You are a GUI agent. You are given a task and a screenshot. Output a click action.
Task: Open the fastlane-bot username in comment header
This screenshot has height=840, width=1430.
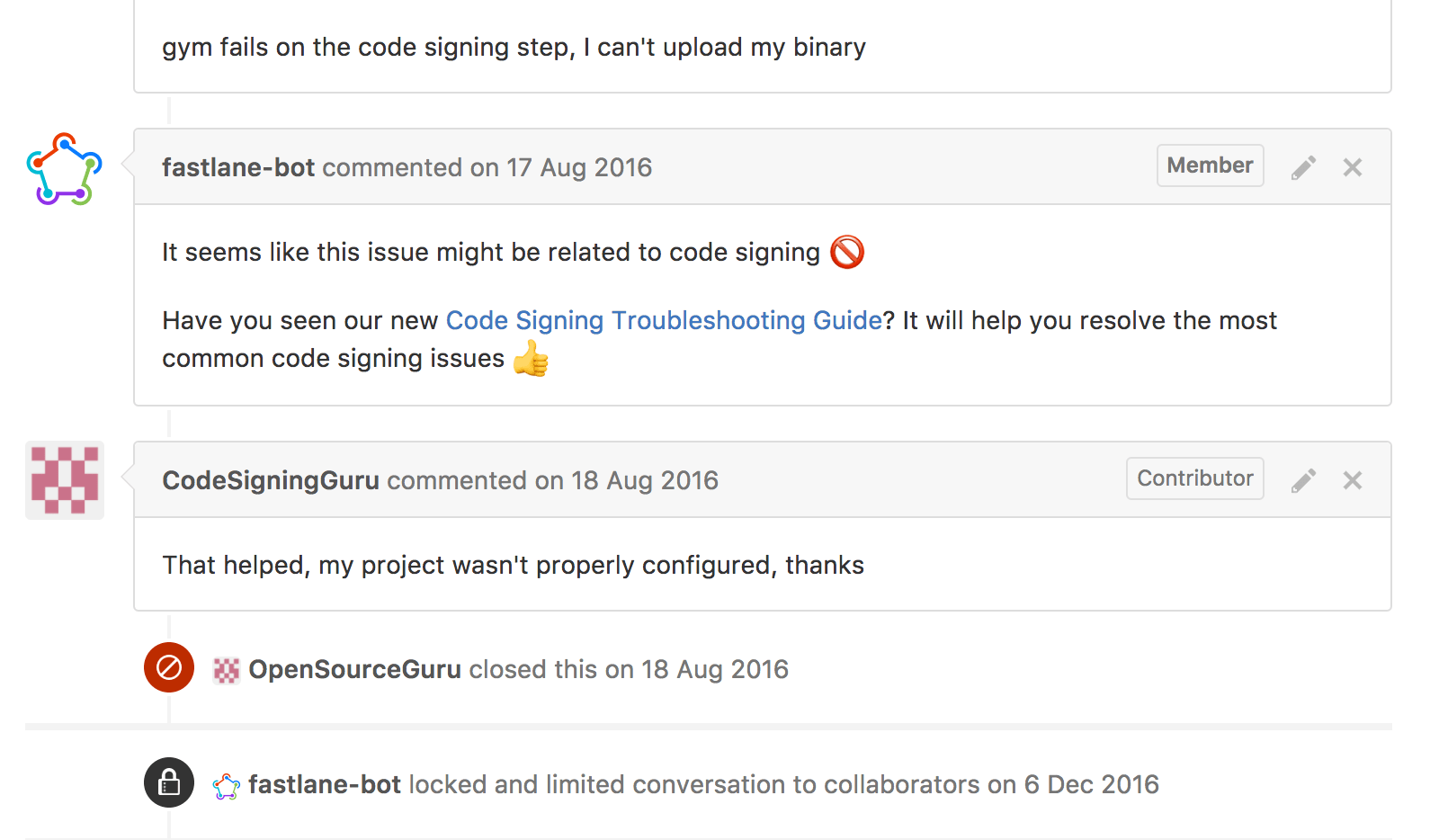tap(238, 167)
